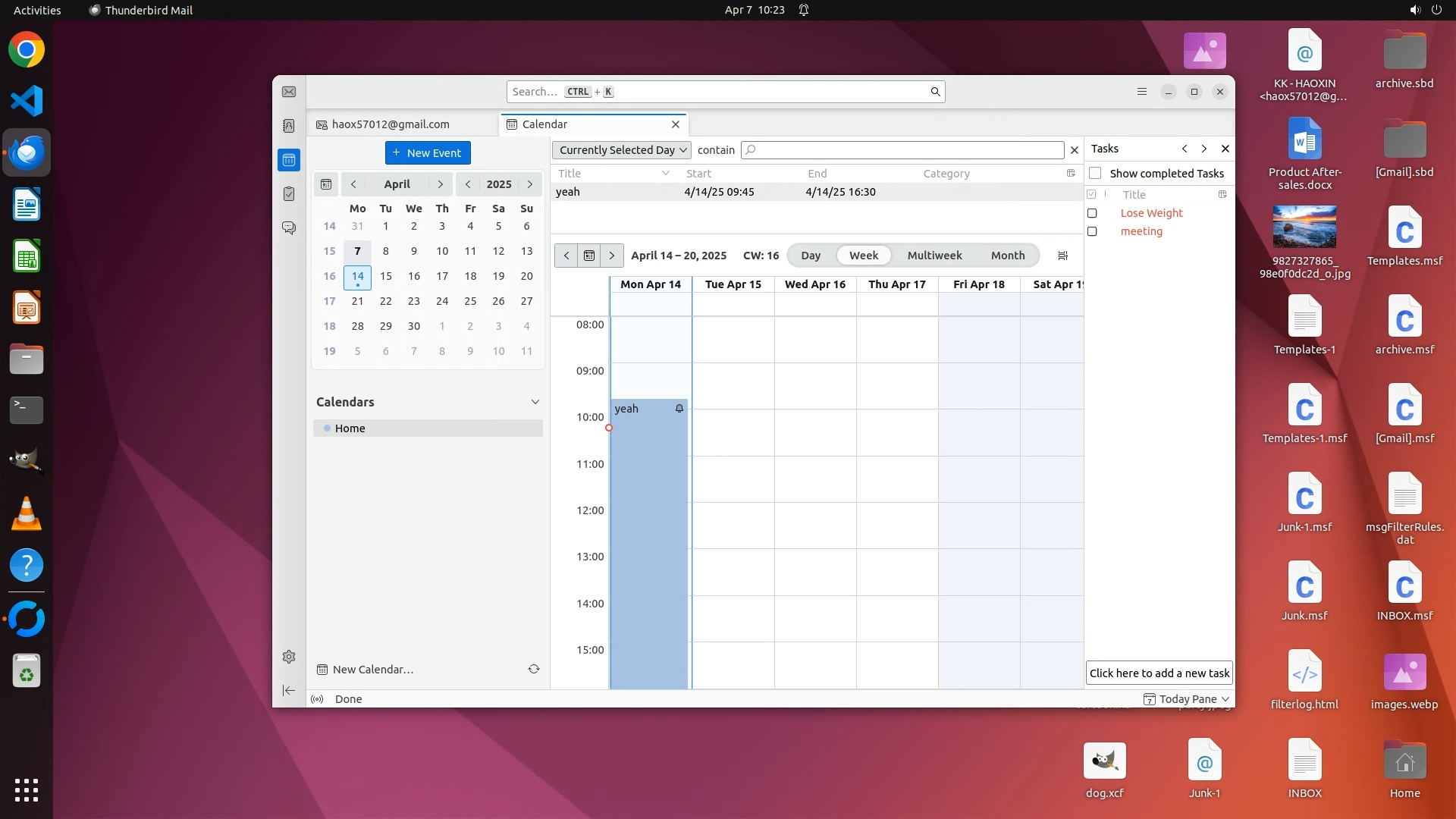
Task: Mark the meeting task completed
Action: tap(1092, 231)
